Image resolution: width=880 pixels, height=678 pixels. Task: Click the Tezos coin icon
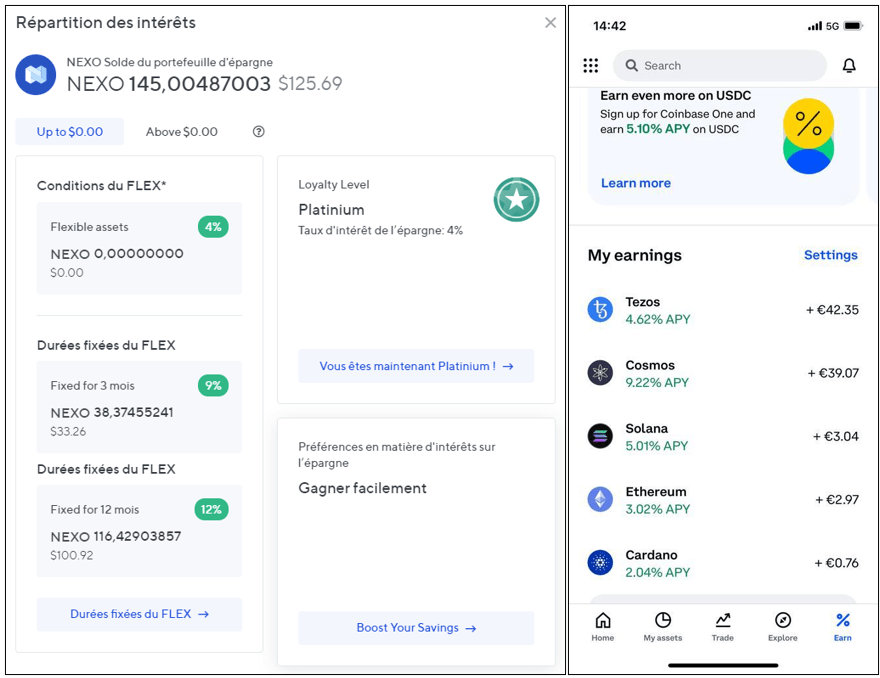[600, 310]
